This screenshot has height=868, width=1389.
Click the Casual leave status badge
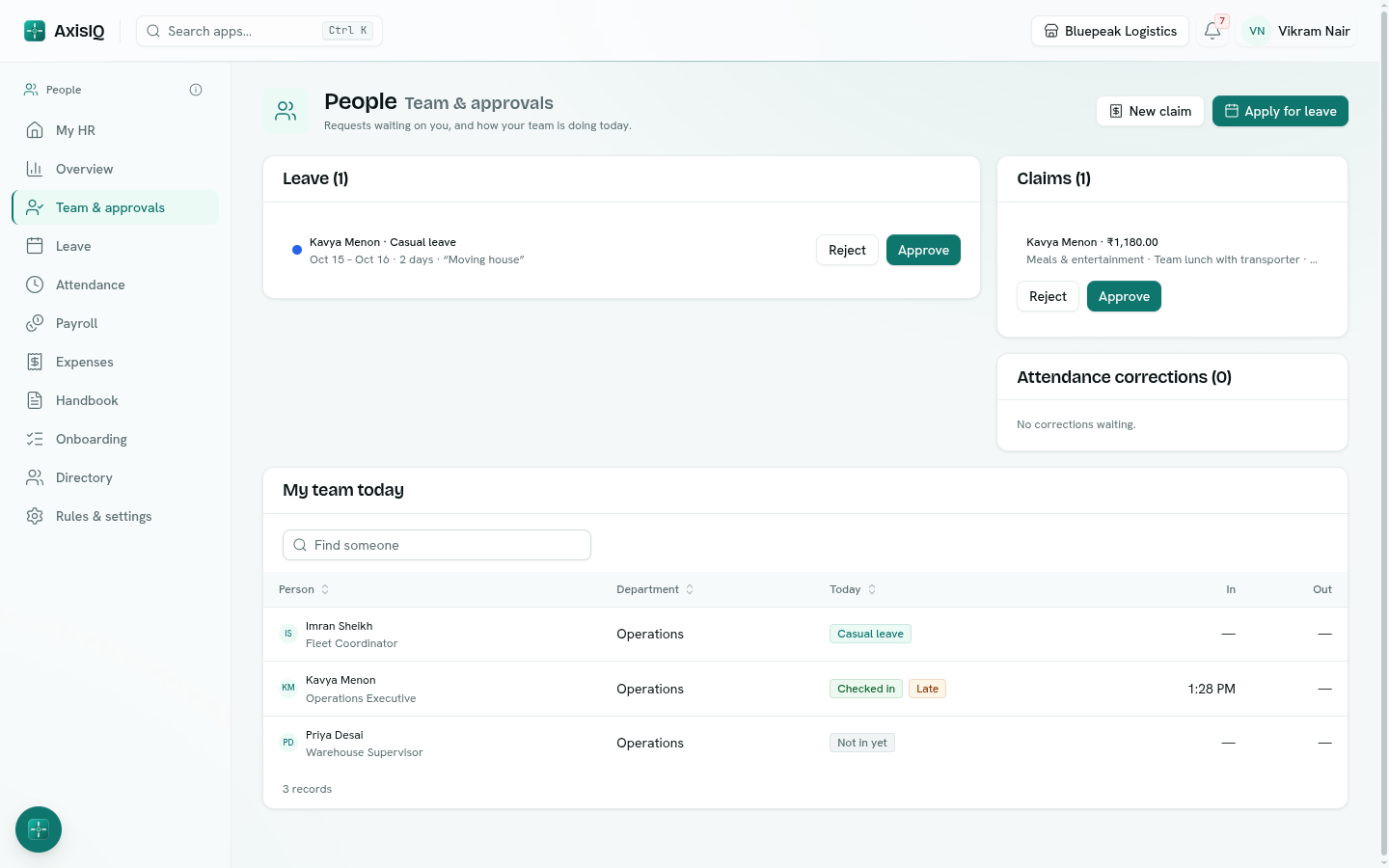pyautogui.click(x=870, y=634)
